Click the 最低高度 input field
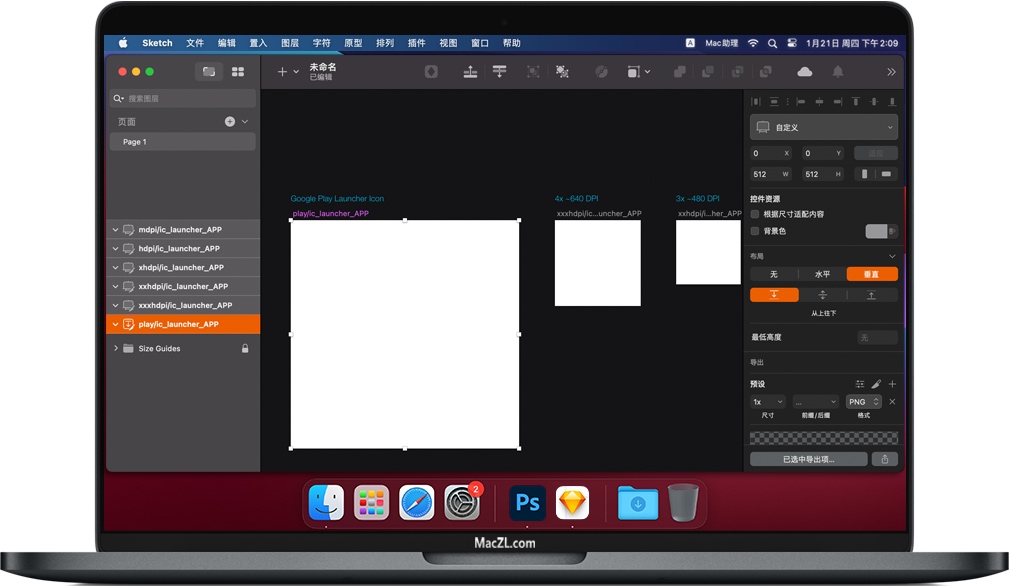This screenshot has width=1009, height=586. click(877, 338)
